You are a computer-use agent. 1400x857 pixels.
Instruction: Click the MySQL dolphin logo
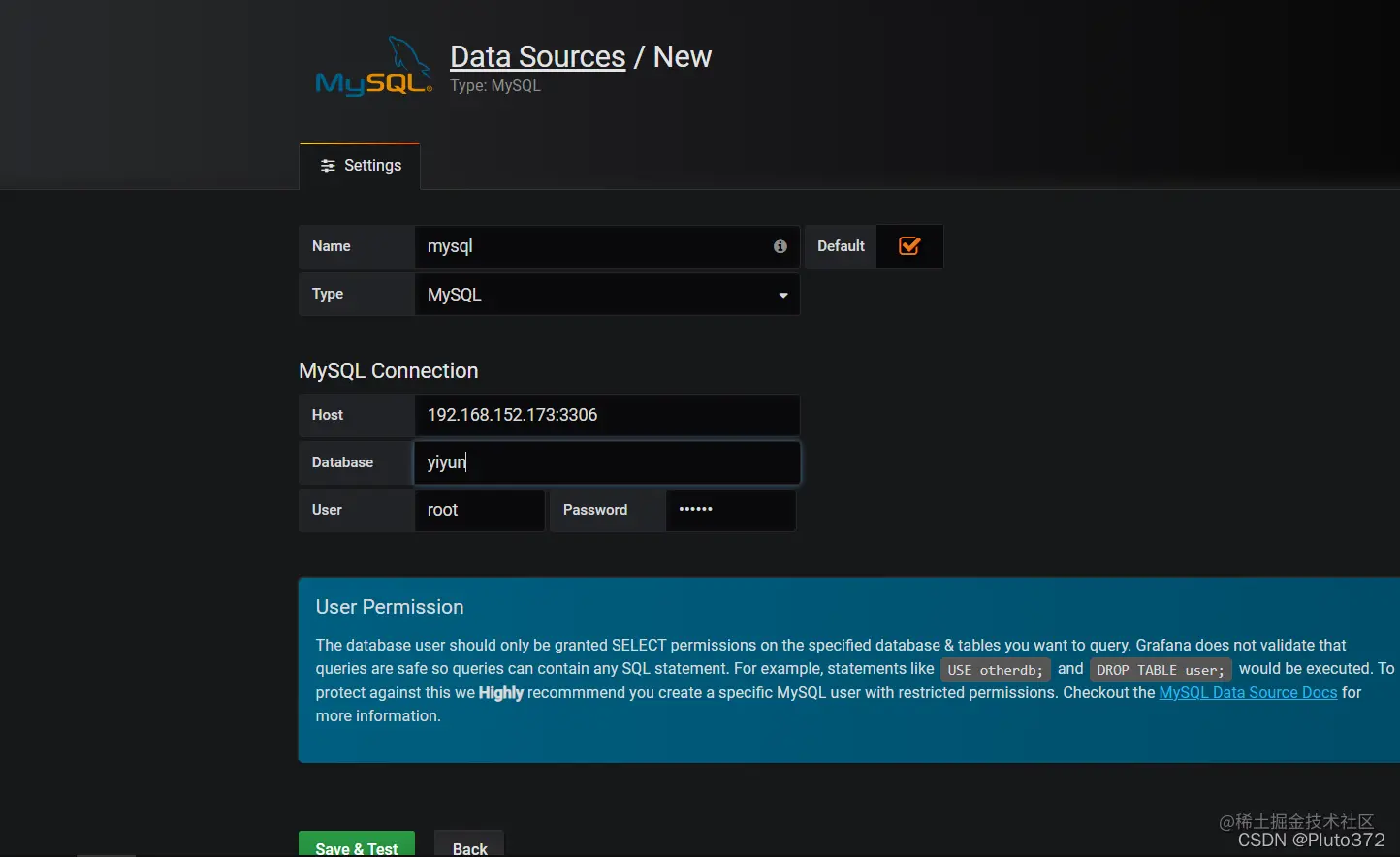coord(373,67)
